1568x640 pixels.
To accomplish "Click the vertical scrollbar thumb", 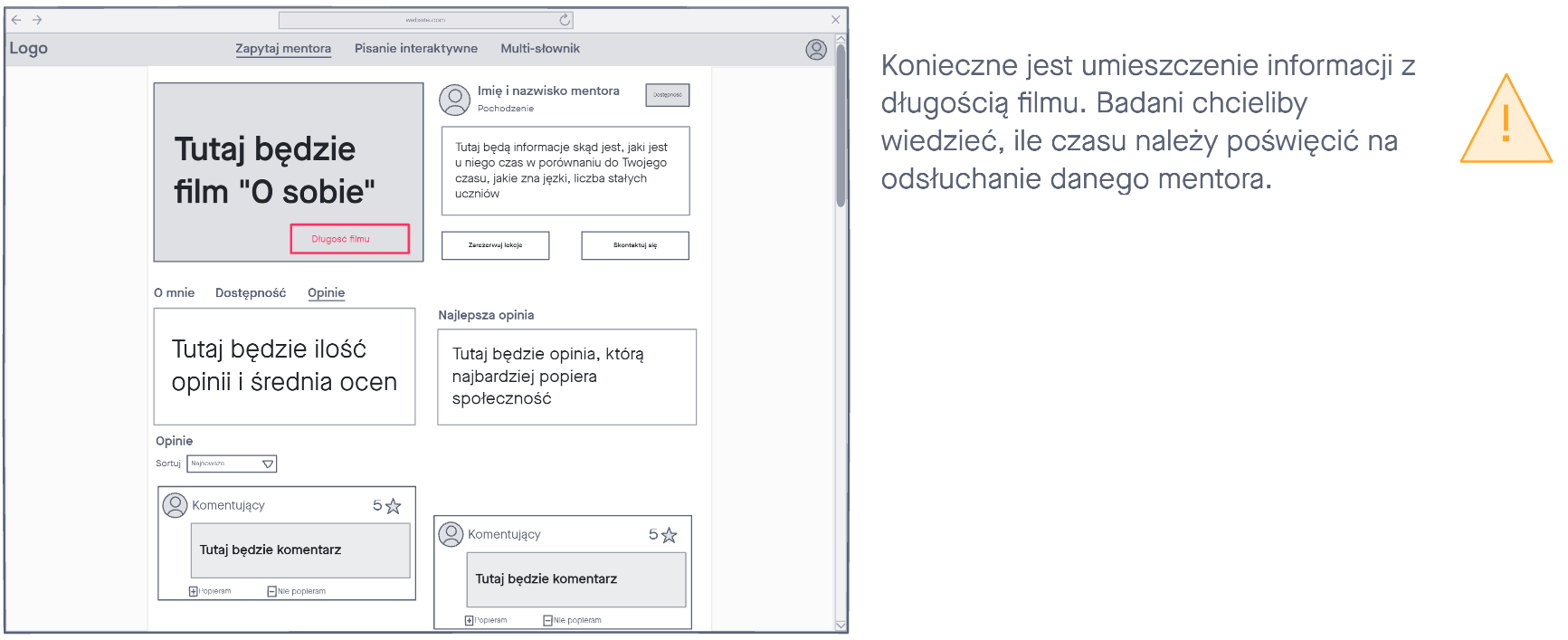I will [x=841, y=127].
